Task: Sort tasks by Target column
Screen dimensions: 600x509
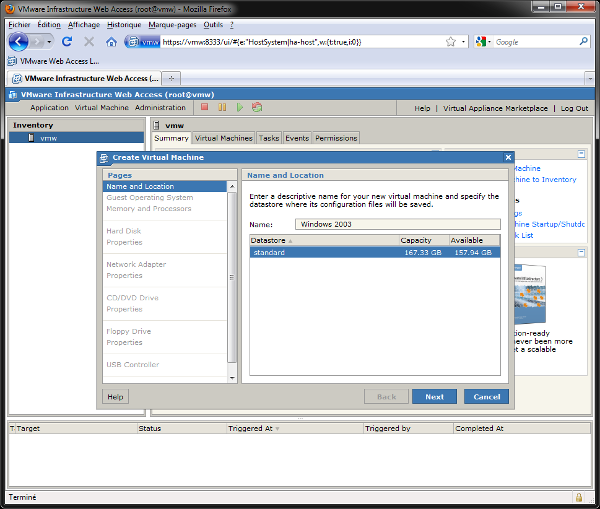Action: 76,429
